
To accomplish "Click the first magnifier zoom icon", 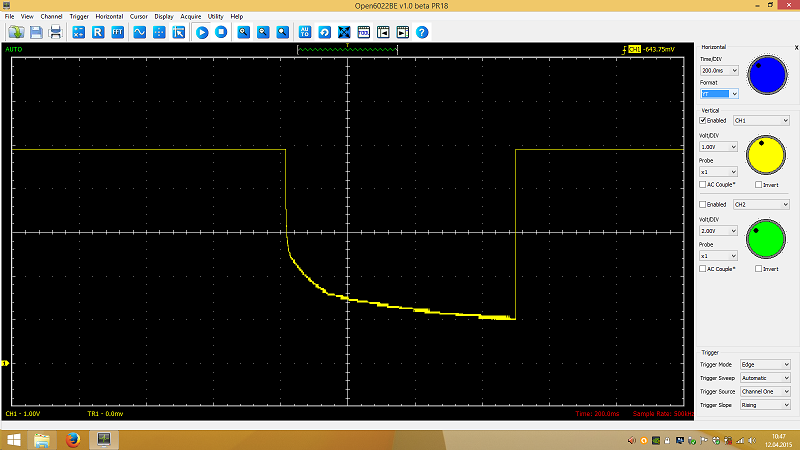I will (x=243, y=32).
